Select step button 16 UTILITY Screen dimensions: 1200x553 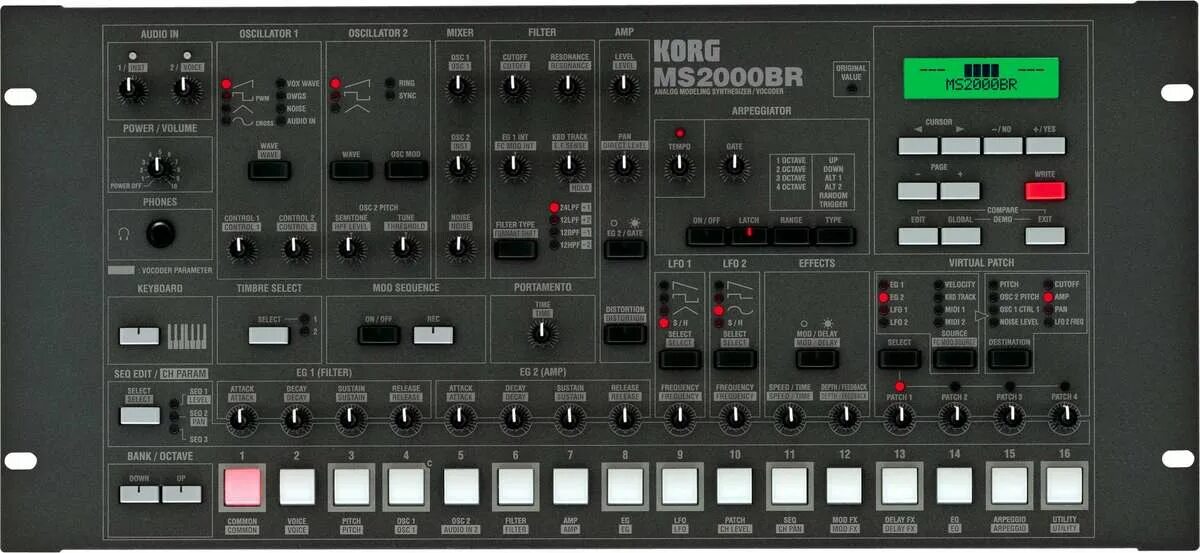coord(1064,487)
